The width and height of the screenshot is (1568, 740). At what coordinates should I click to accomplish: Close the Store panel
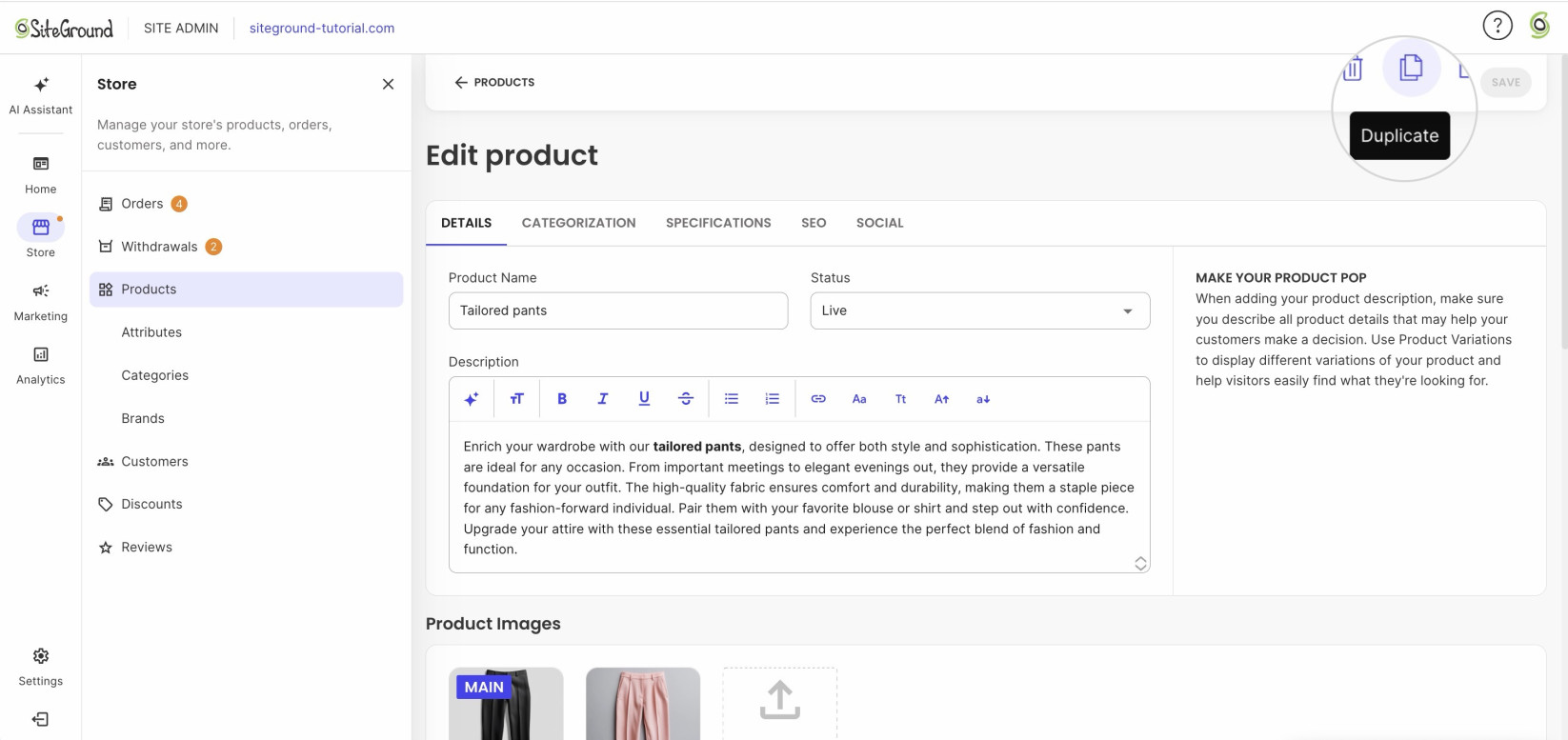coord(388,84)
